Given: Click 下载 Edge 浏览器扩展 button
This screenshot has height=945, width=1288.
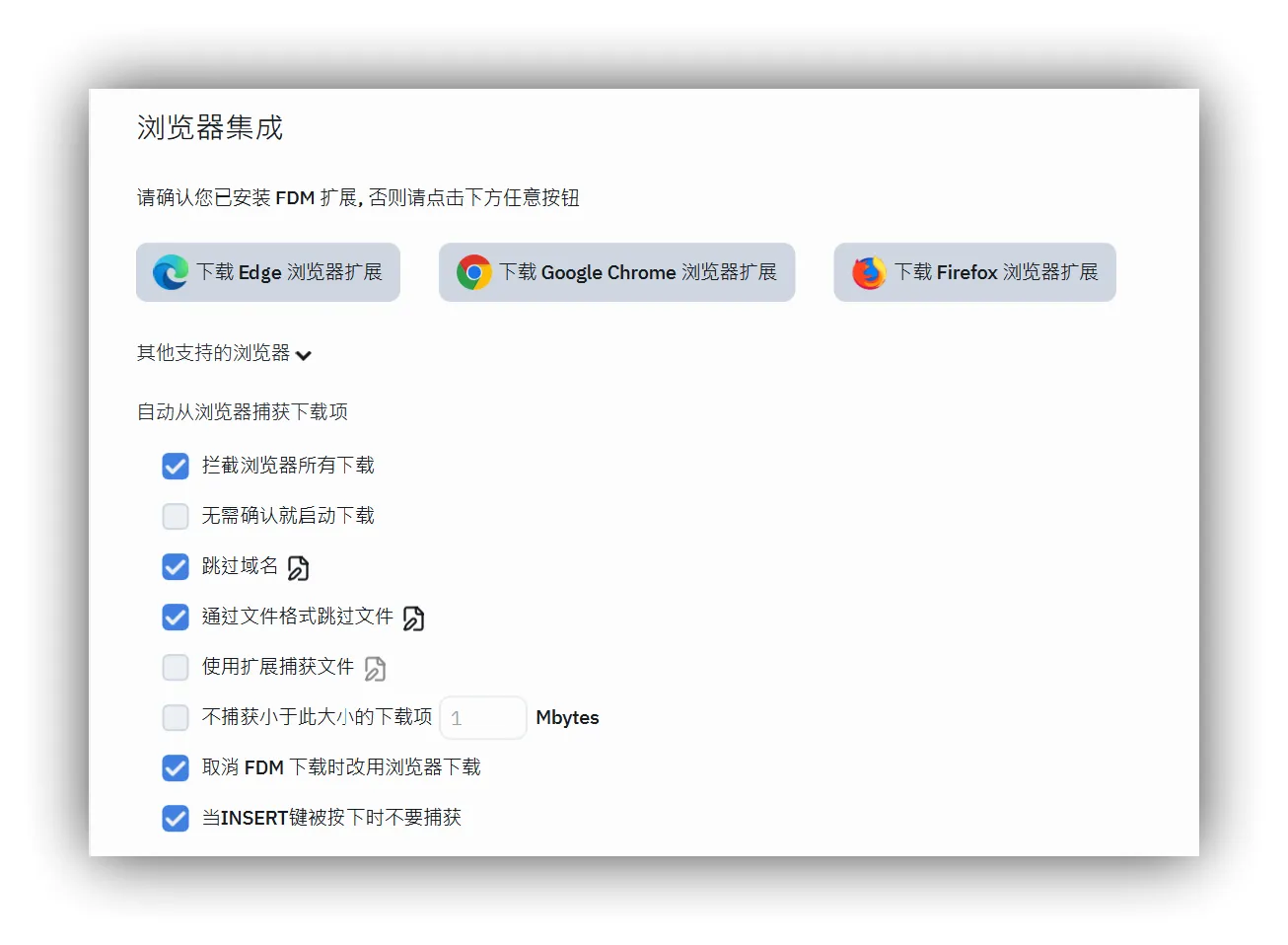Looking at the screenshot, I should click(288, 272).
